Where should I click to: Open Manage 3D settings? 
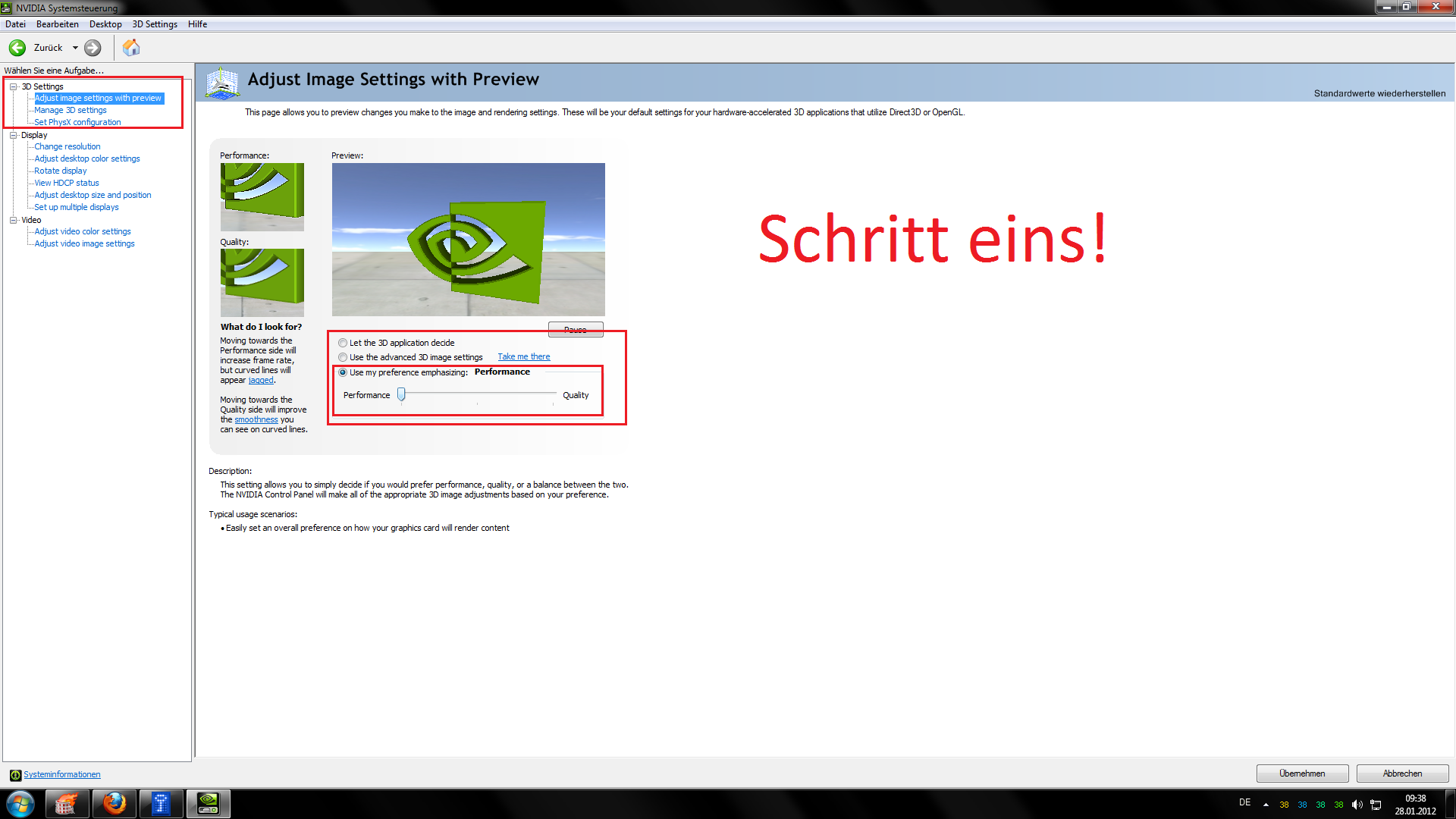(71, 110)
